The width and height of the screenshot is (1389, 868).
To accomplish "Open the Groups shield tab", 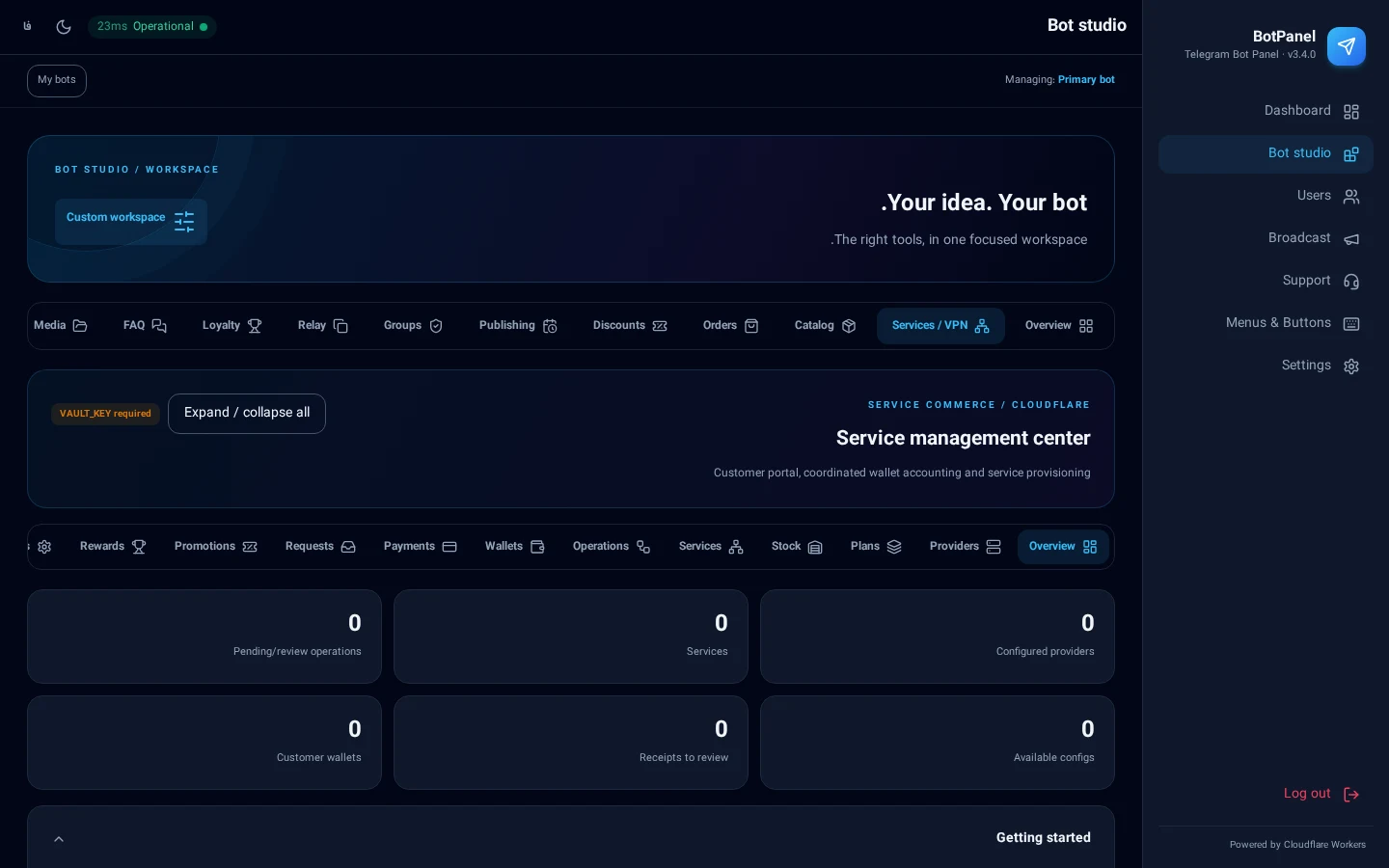I will [413, 326].
